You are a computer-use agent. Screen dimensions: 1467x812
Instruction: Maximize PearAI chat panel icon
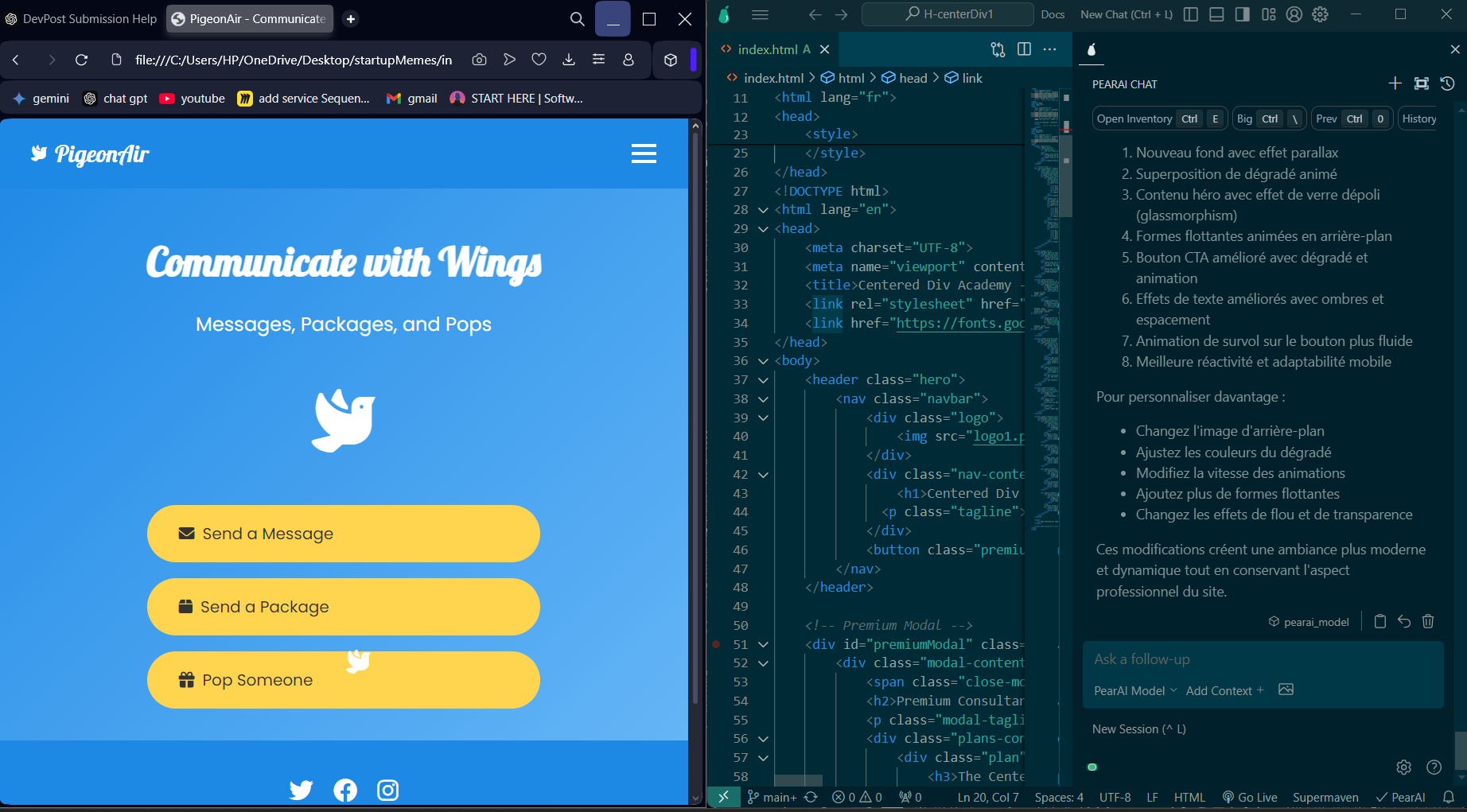click(1422, 84)
